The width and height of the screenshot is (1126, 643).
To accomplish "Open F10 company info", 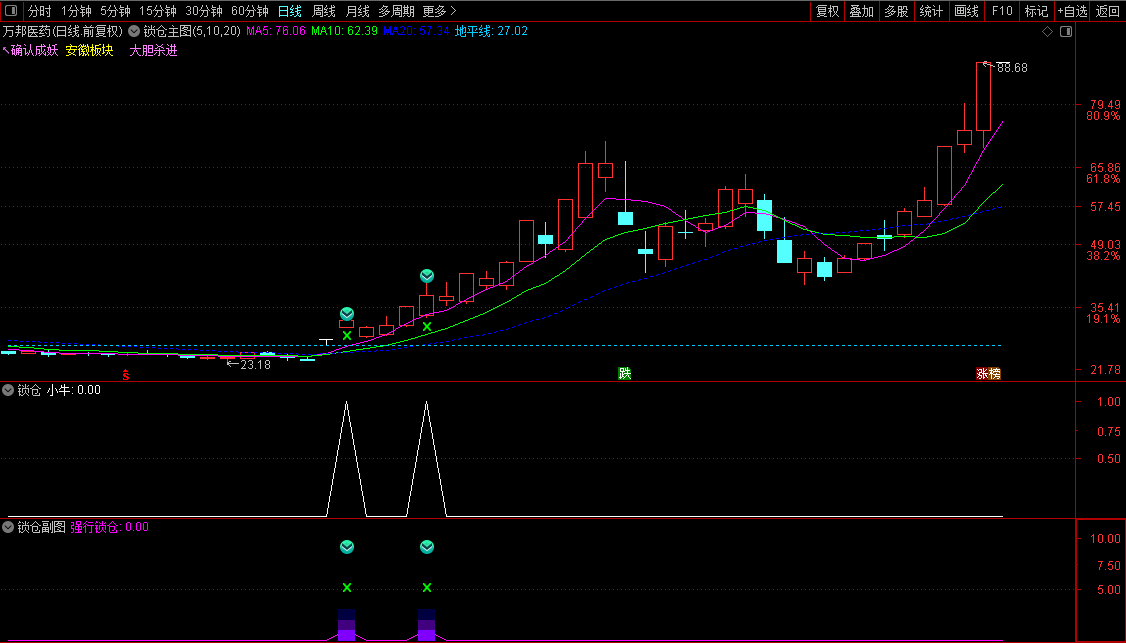I will pyautogui.click(x=1002, y=11).
